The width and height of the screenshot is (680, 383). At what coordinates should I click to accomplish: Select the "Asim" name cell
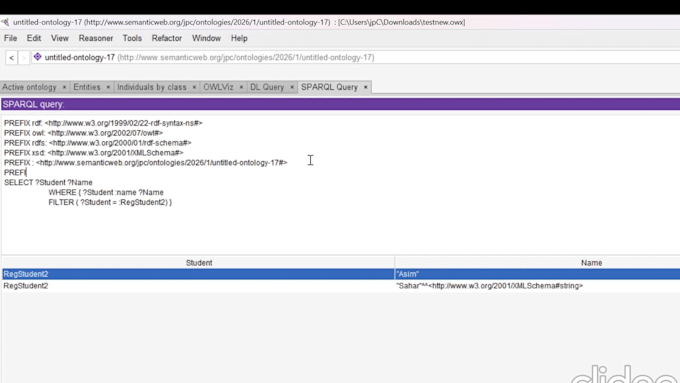click(537, 274)
